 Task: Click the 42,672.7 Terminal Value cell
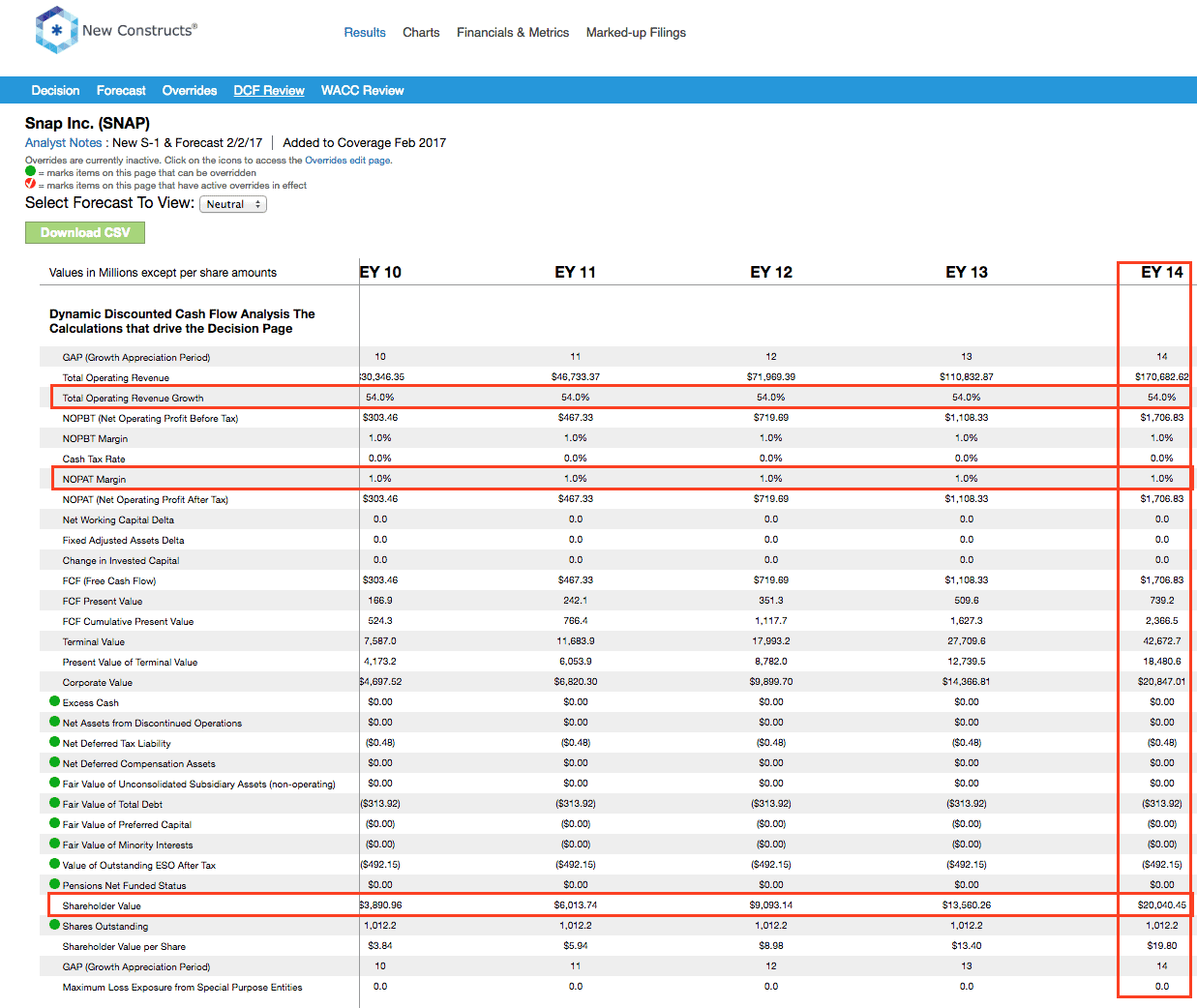click(x=1162, y=641)
